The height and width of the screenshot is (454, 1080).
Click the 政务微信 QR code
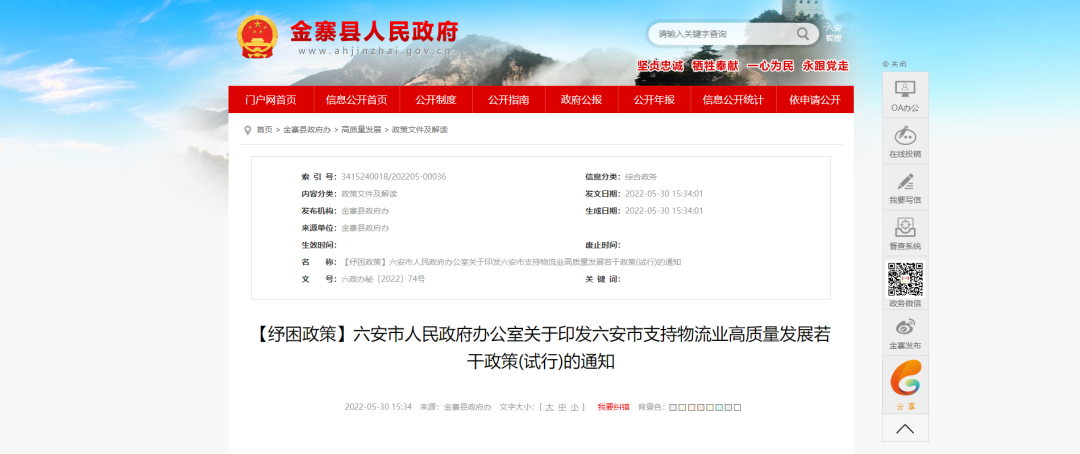[904, 280]
